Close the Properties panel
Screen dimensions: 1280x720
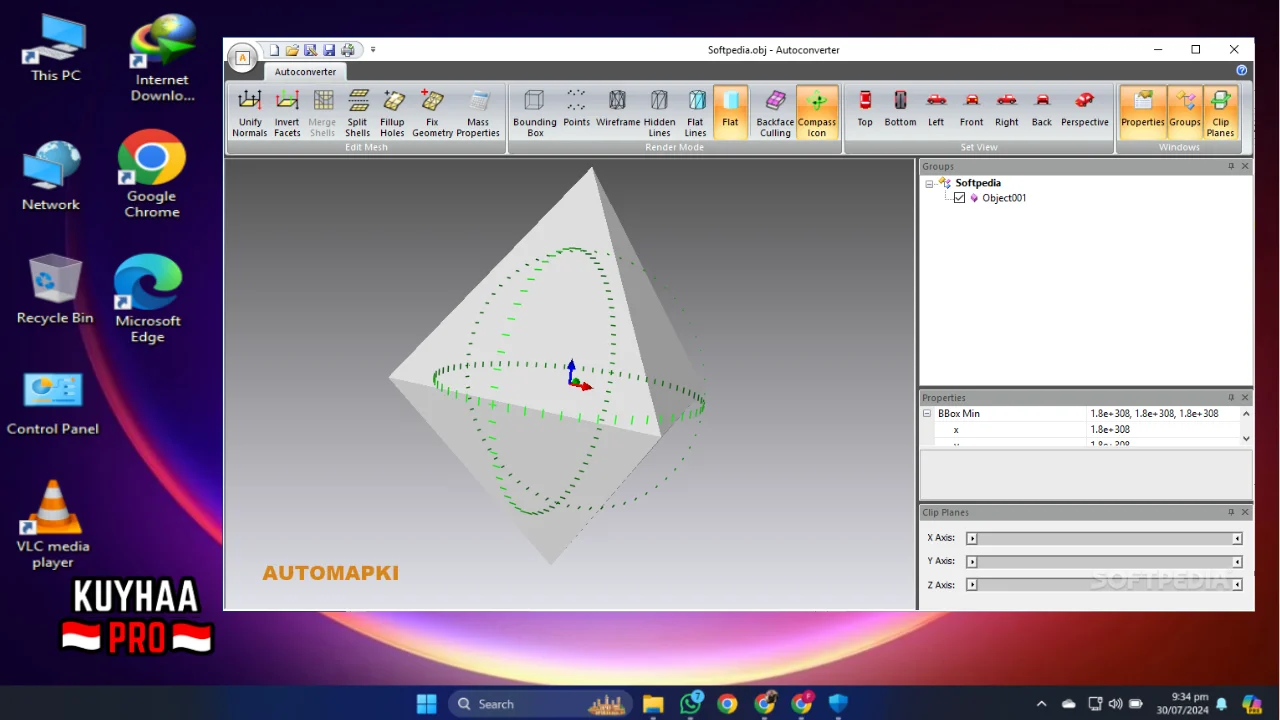pyautogui.click(x=1245, y=398)
